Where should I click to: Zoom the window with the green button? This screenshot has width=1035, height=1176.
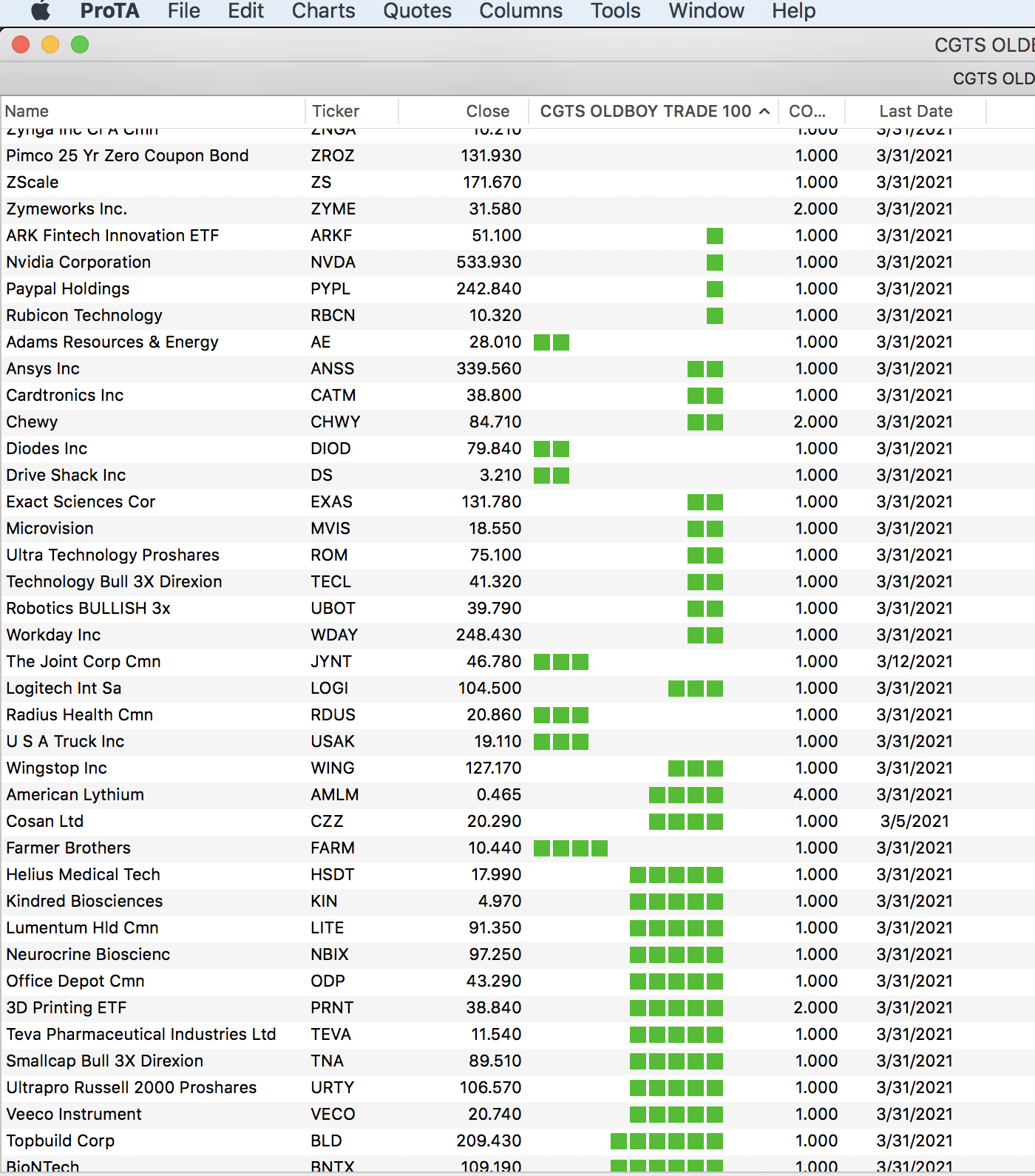coord(80,45)
